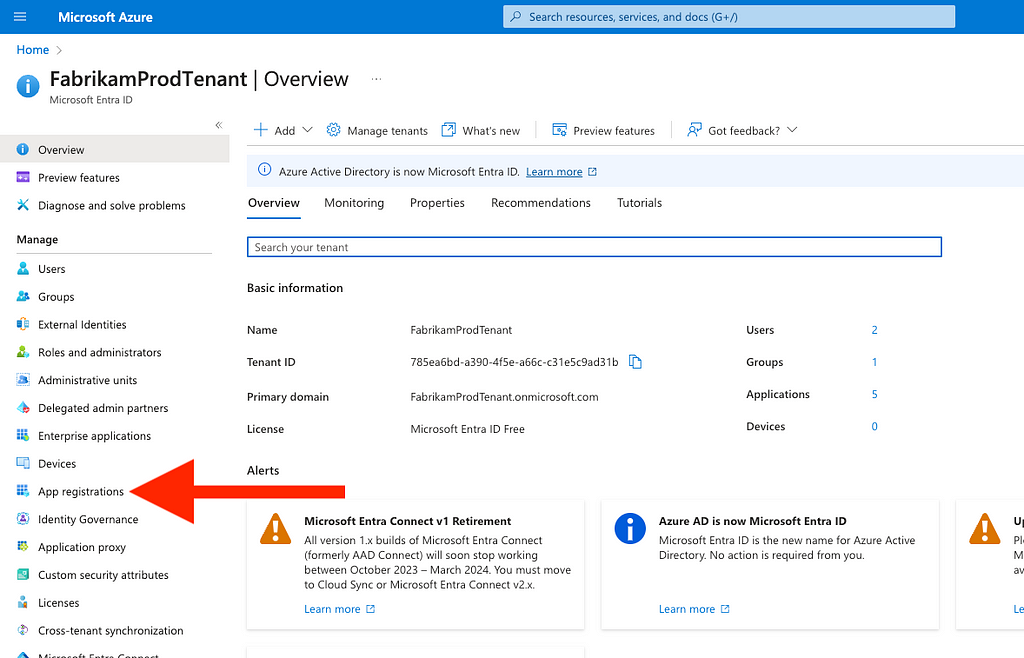Click the Home breadcrumb link
The width and height of the screenshot is (1024, 658).
(x=33, y=50)
